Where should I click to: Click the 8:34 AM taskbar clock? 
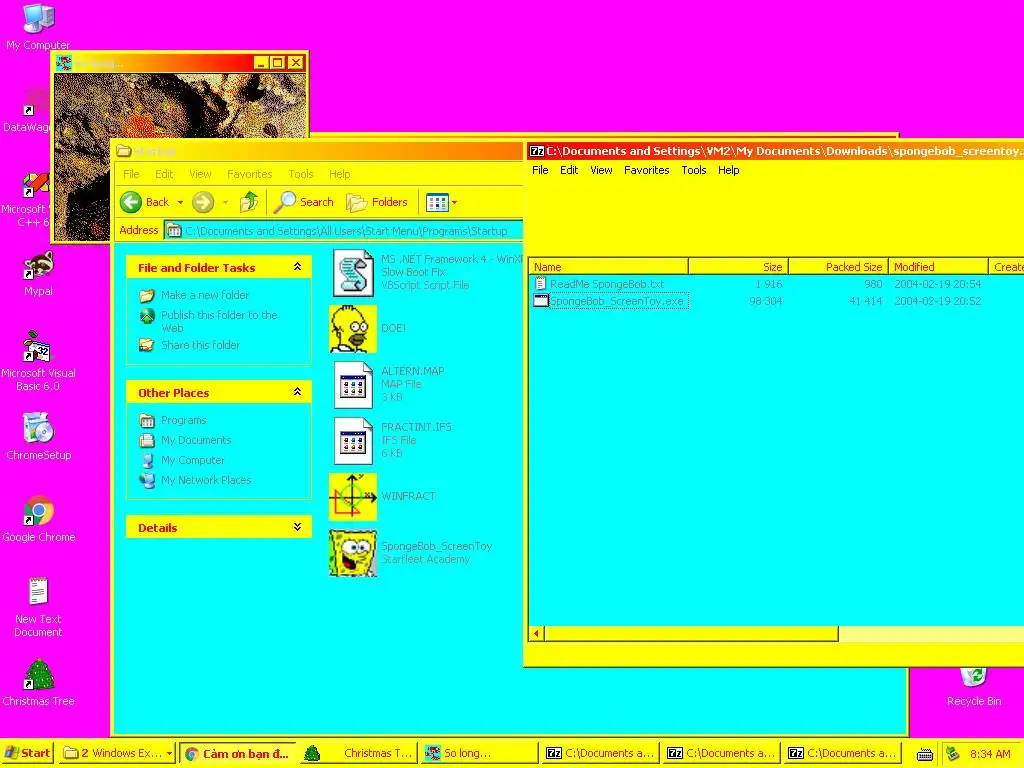tap(990, 754)
